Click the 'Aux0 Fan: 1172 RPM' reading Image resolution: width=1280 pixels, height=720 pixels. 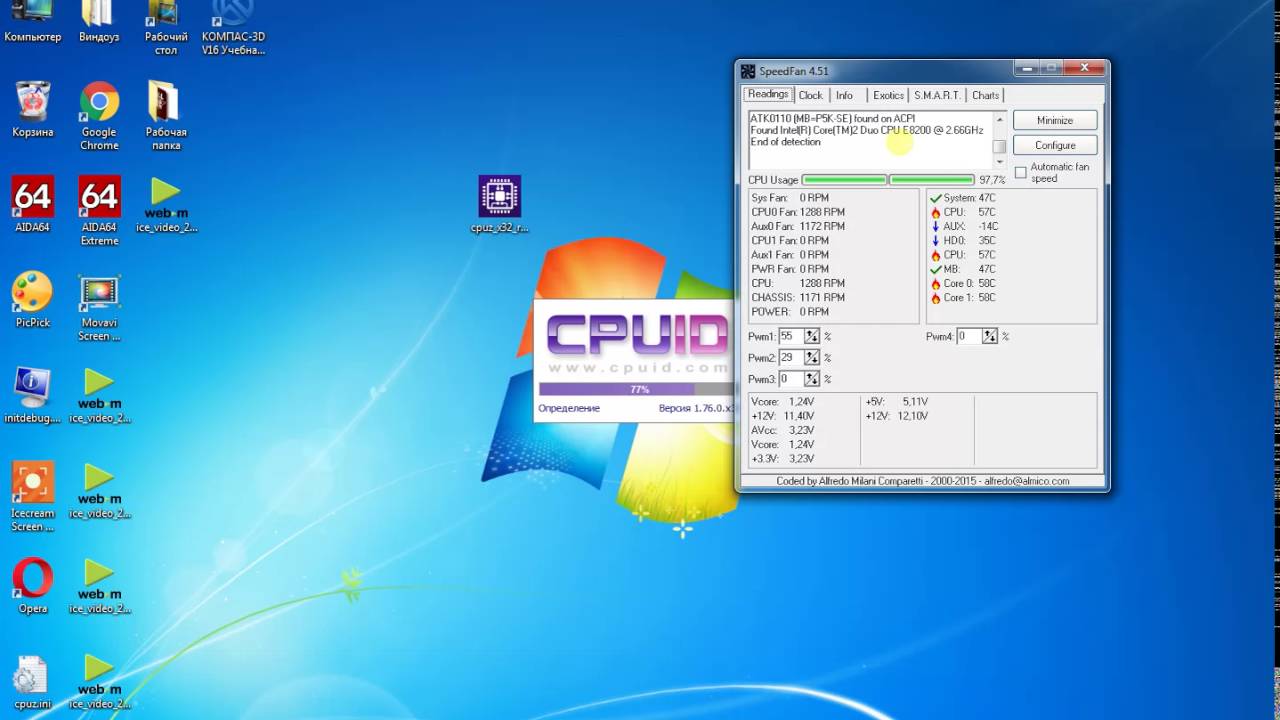pos(798,226)
